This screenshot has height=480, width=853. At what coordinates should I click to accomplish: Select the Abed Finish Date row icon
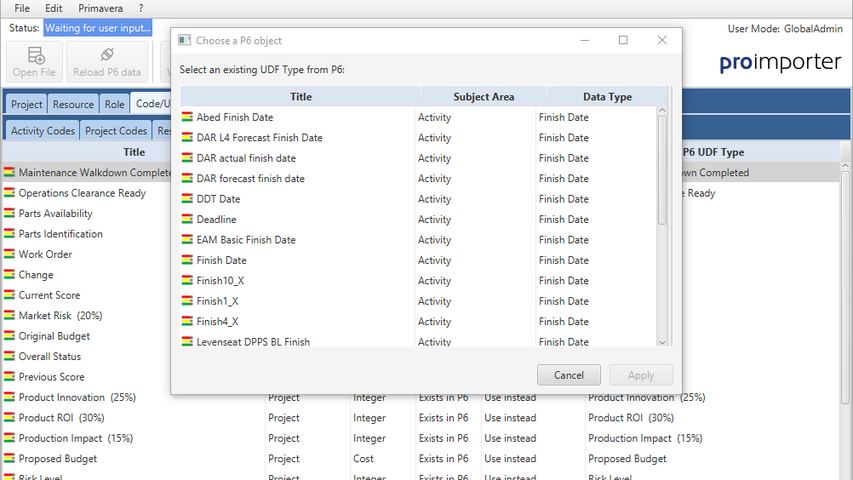click(187, 118)
